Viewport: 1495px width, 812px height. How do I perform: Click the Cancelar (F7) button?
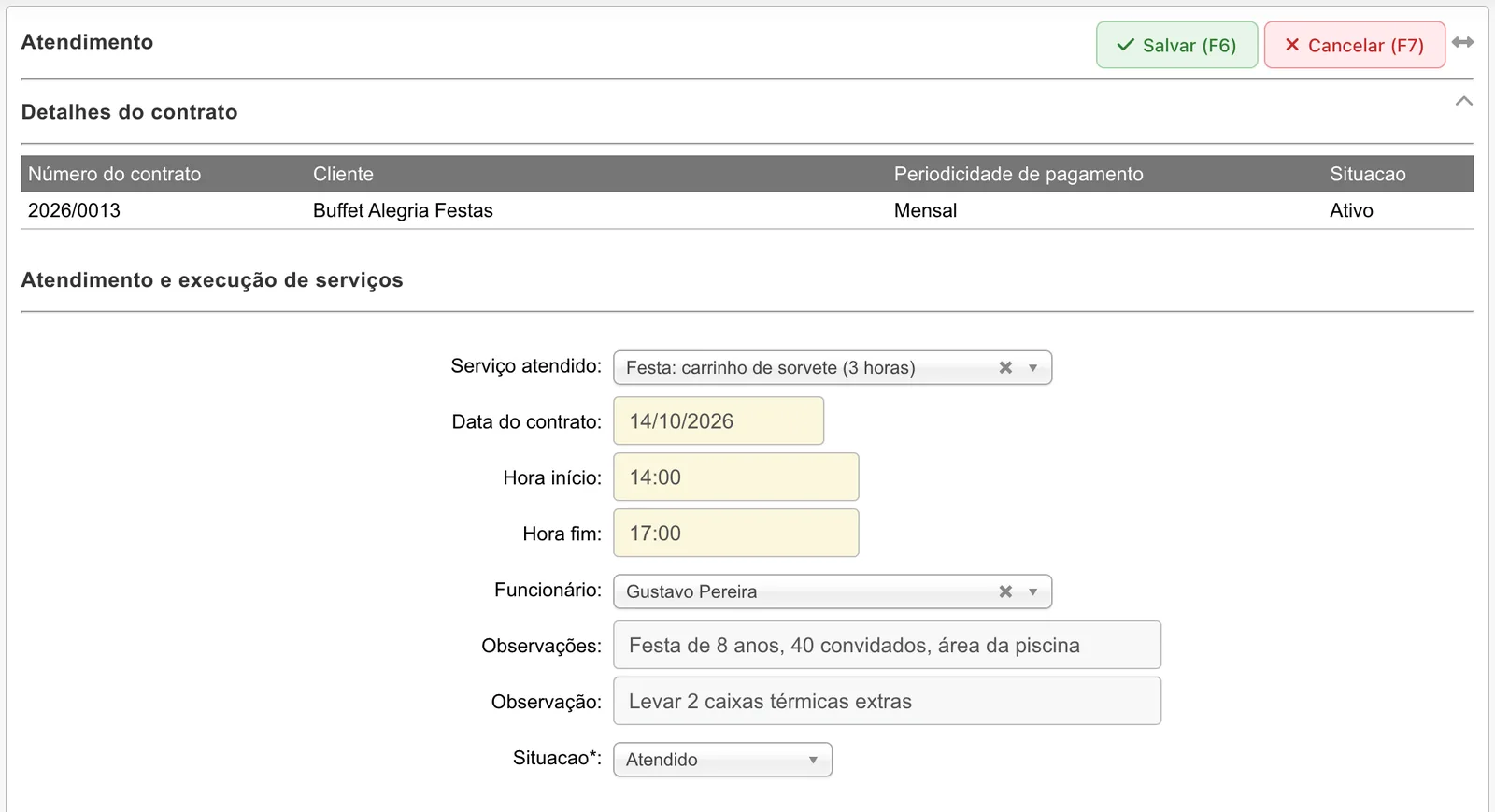(x=1354, y=45)
